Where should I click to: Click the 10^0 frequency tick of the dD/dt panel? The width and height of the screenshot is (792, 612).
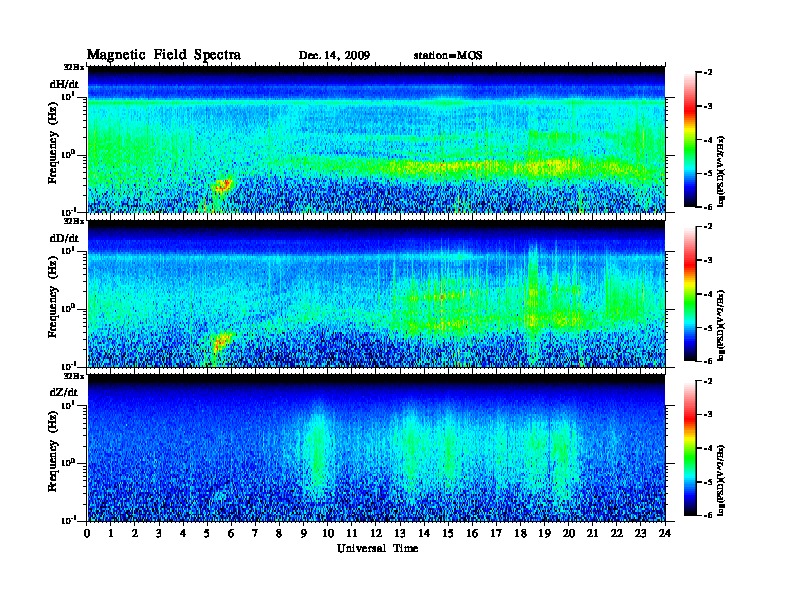click(x=67, y=309)
